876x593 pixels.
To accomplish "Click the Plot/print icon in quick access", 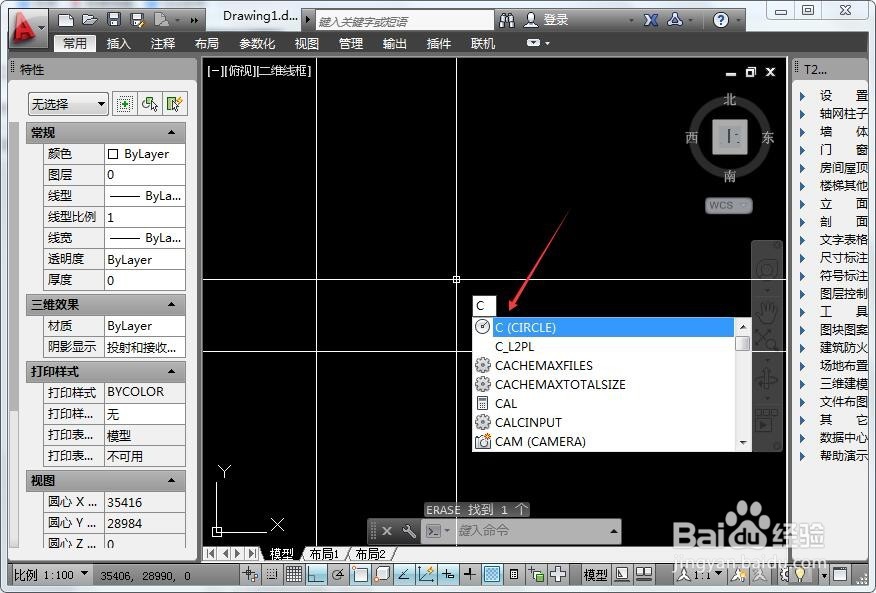I will [x=161, y=20].
